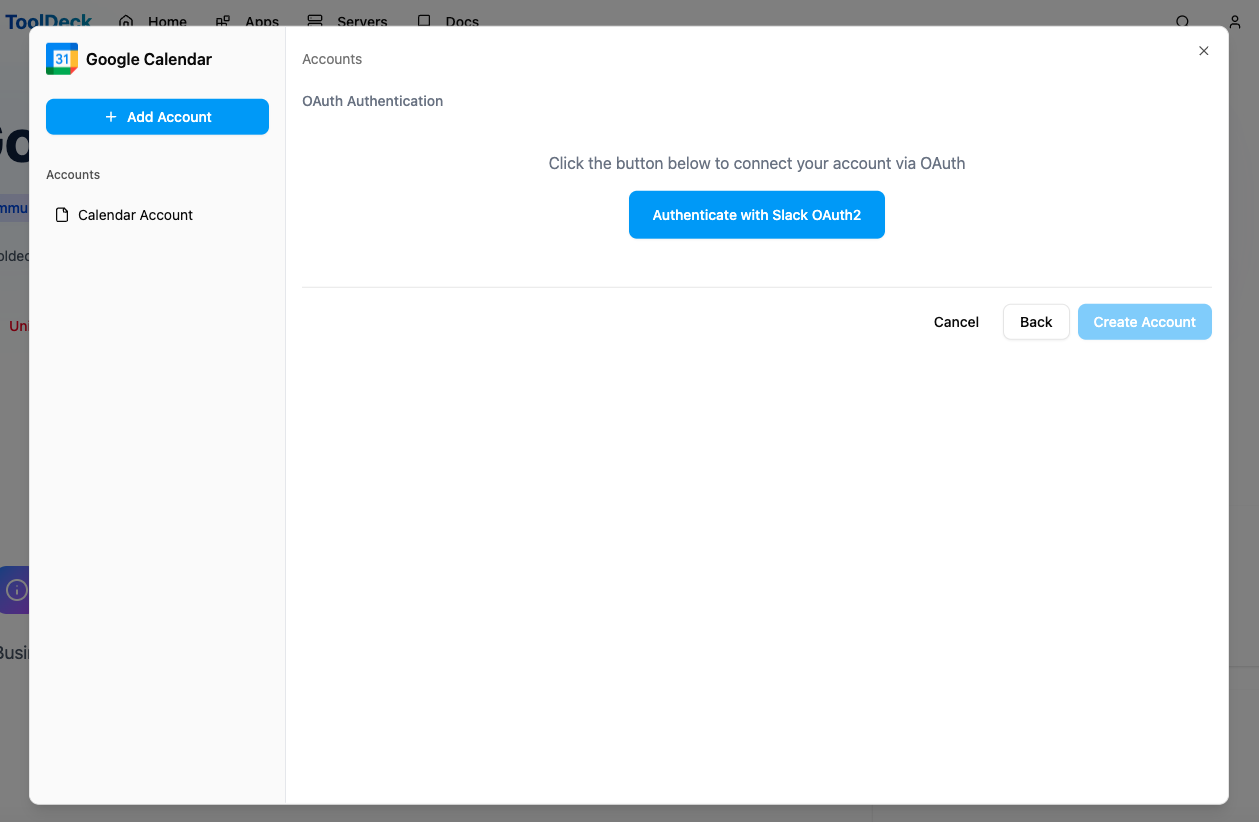
Task: Open Docs in the background navigation bar
Action: tap(448, 19)
